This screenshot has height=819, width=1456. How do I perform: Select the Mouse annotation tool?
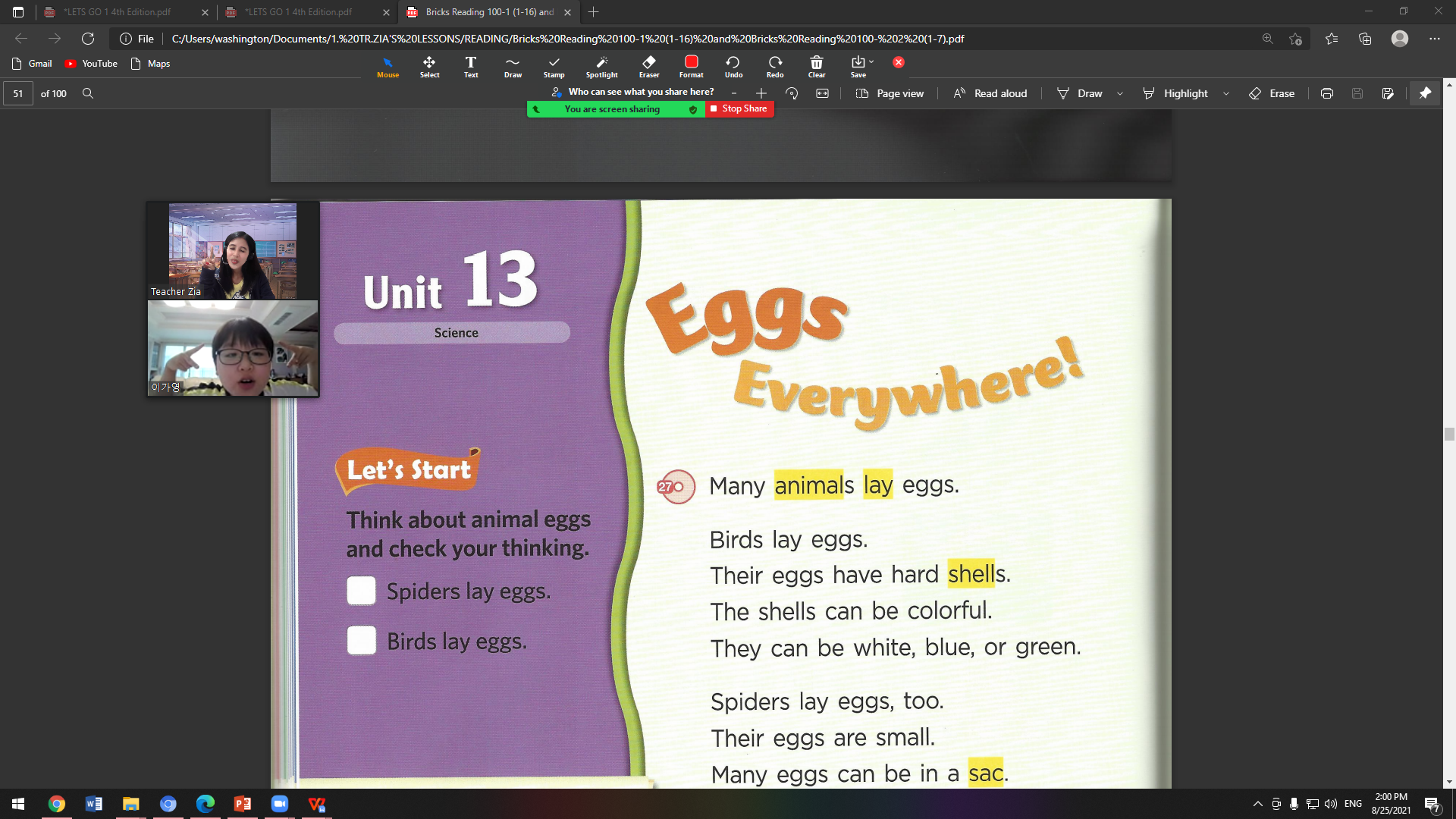(x=388, y=67)
